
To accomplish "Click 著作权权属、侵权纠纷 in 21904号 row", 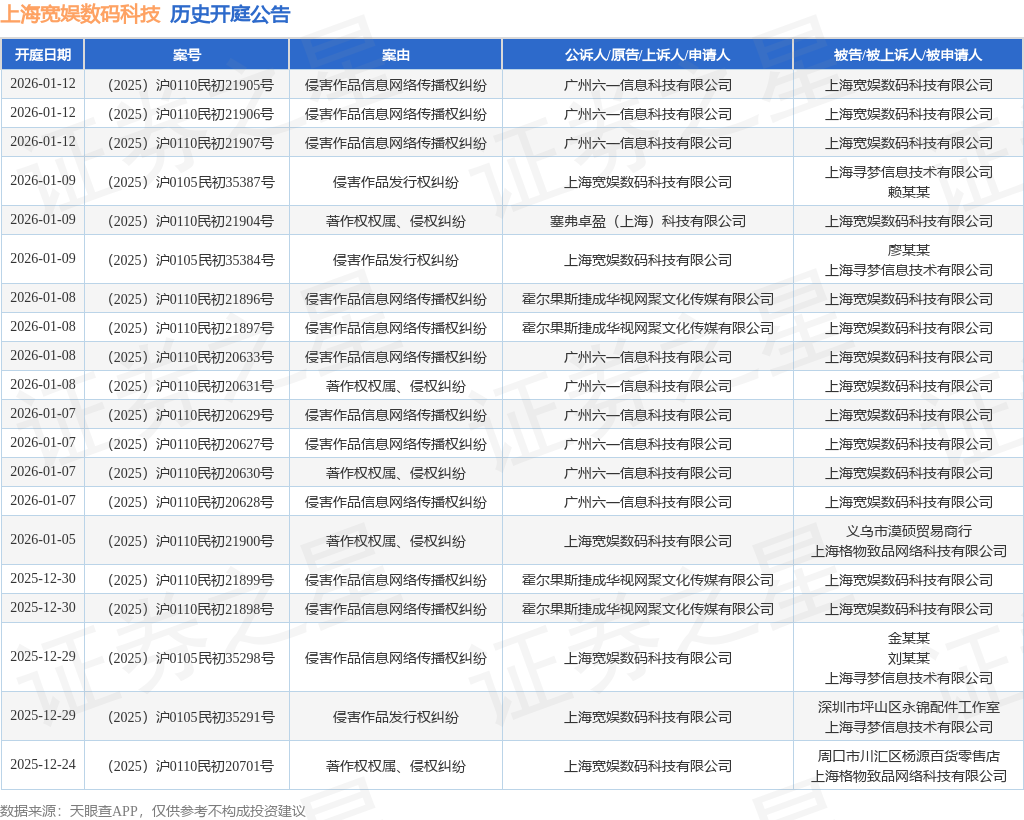I will pyautogui.click(x=396, y=221).
